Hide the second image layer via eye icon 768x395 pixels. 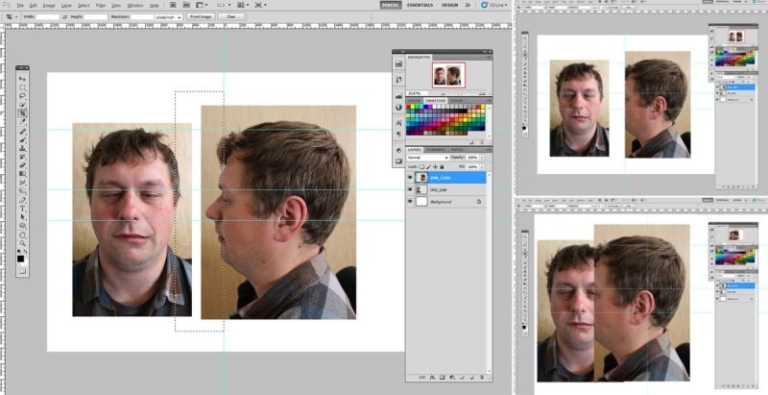410,190
